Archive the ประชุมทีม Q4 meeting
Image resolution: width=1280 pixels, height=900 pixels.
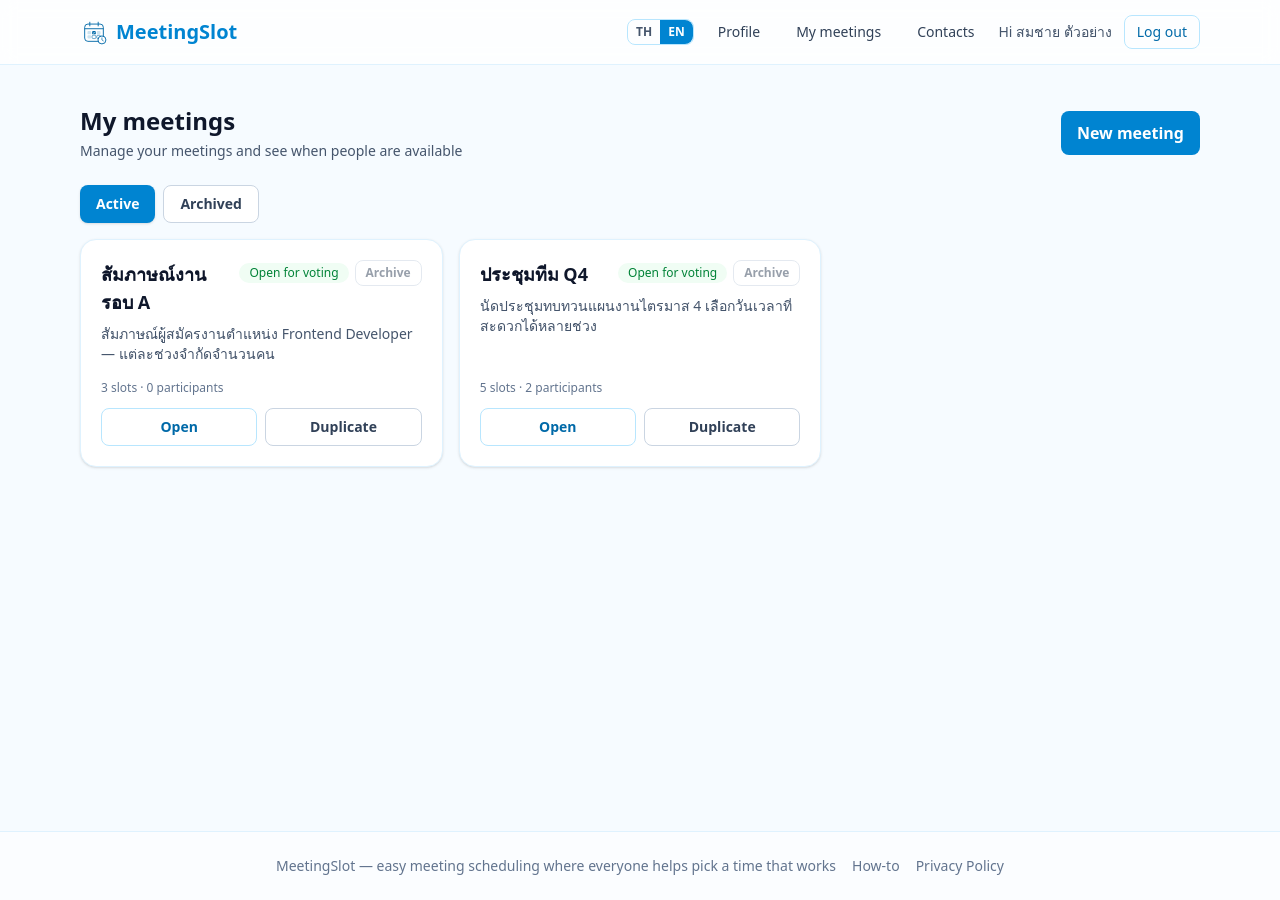pyautogui.click(x=767, y=273)
